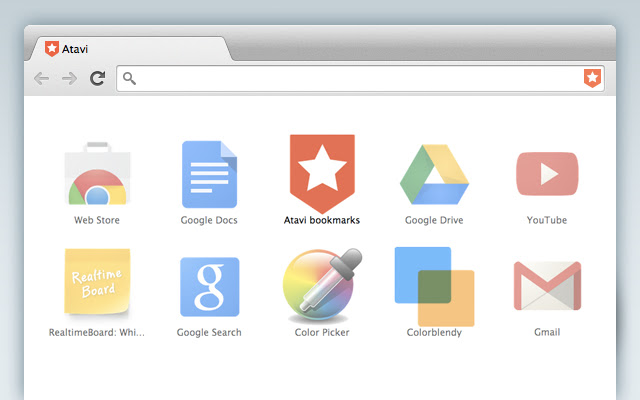Open the Realtime Board sticky note icon
Viewport: 640px width, 400px height.
click(x=97, y=282)
